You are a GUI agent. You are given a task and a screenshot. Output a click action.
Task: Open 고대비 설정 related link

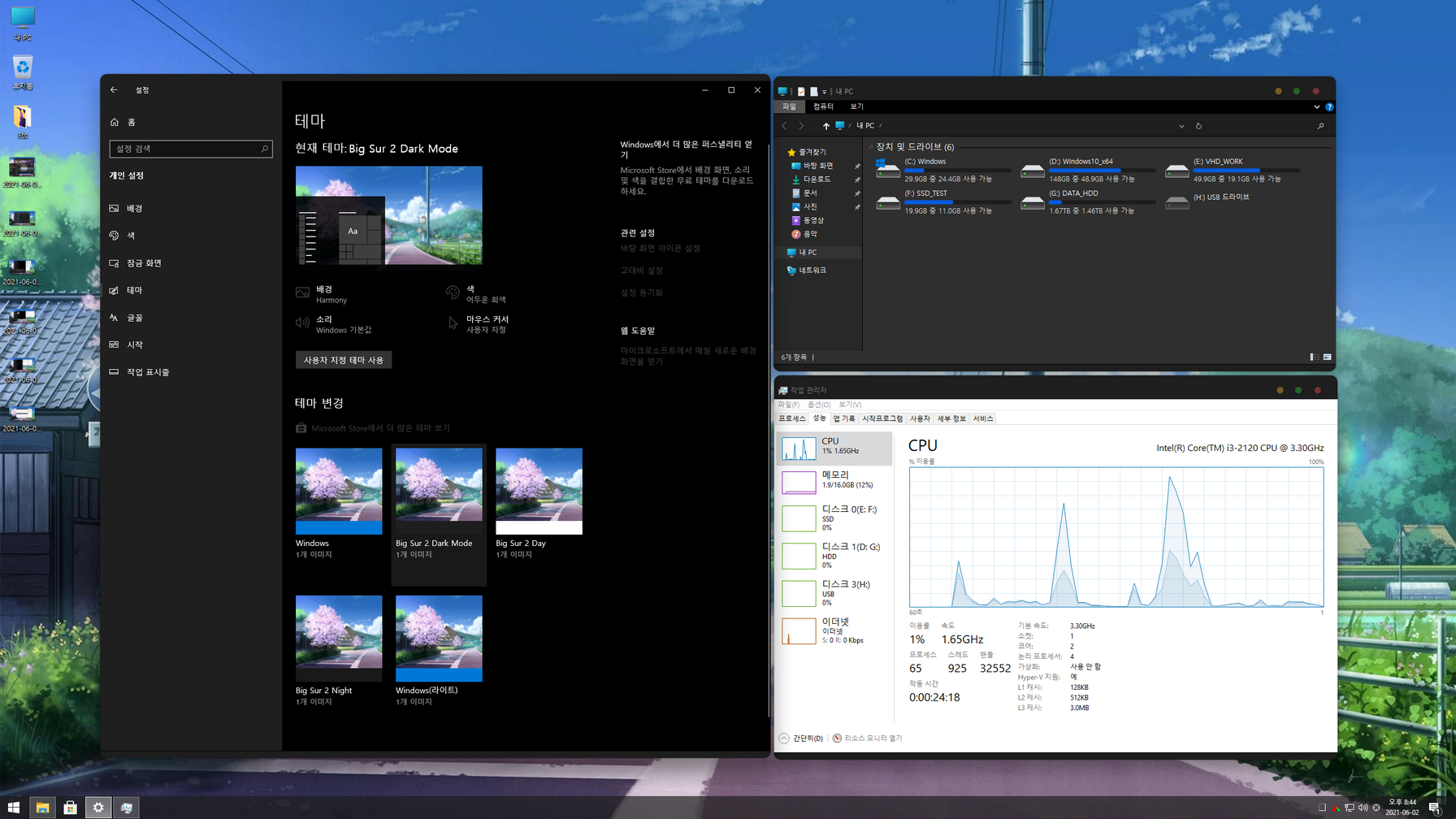click(641, 271)
